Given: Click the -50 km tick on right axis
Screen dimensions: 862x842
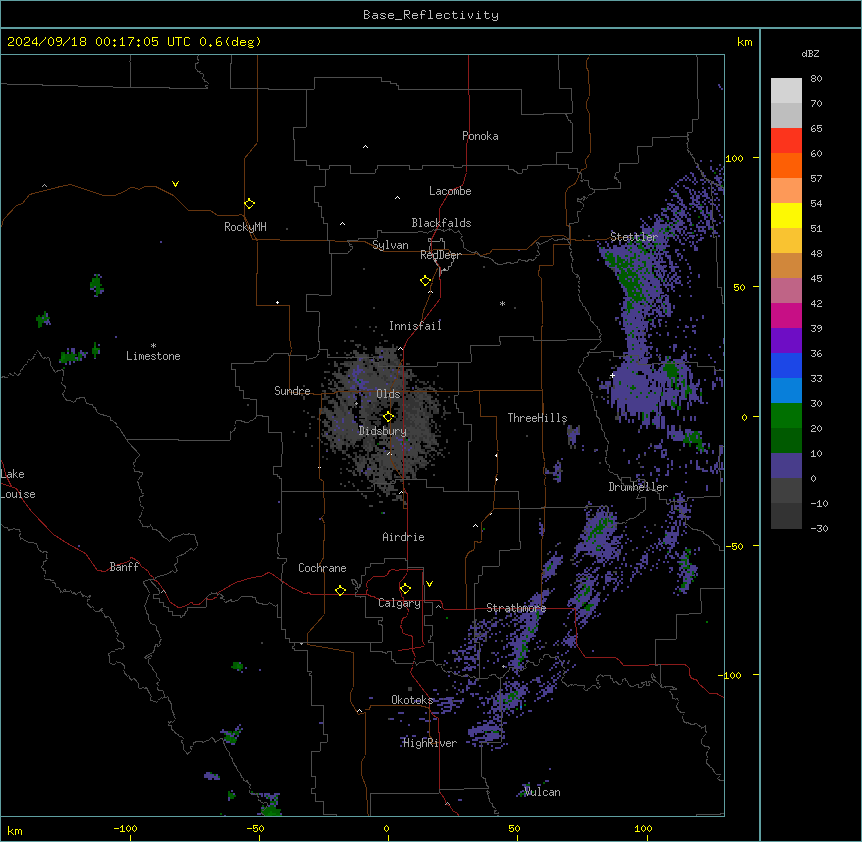Looking at the screenshot, I should pyautogui.click(x=734, y=546).
